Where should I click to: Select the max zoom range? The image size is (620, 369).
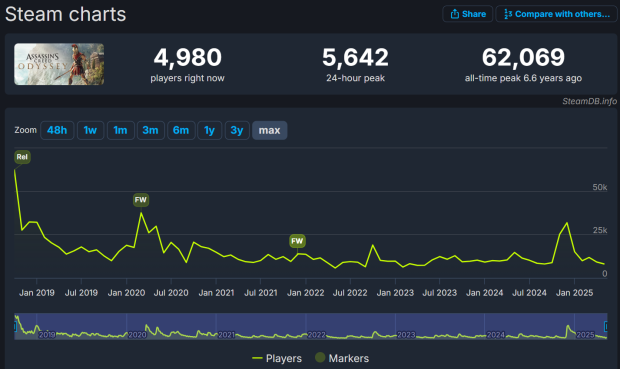click(270, 130)
